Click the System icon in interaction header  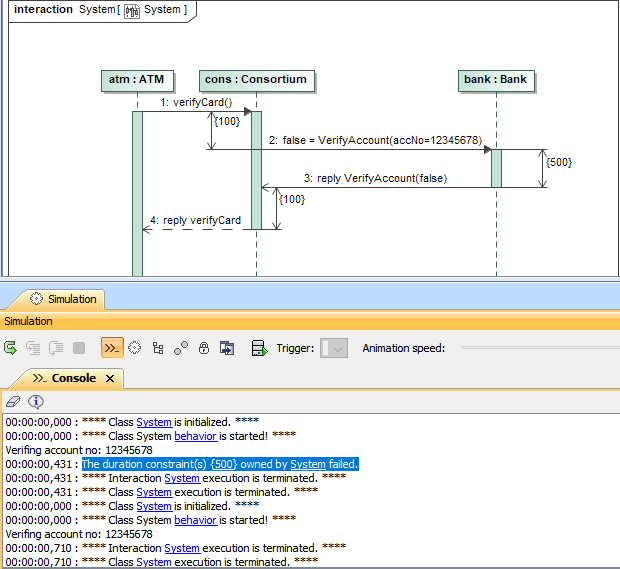131,10
